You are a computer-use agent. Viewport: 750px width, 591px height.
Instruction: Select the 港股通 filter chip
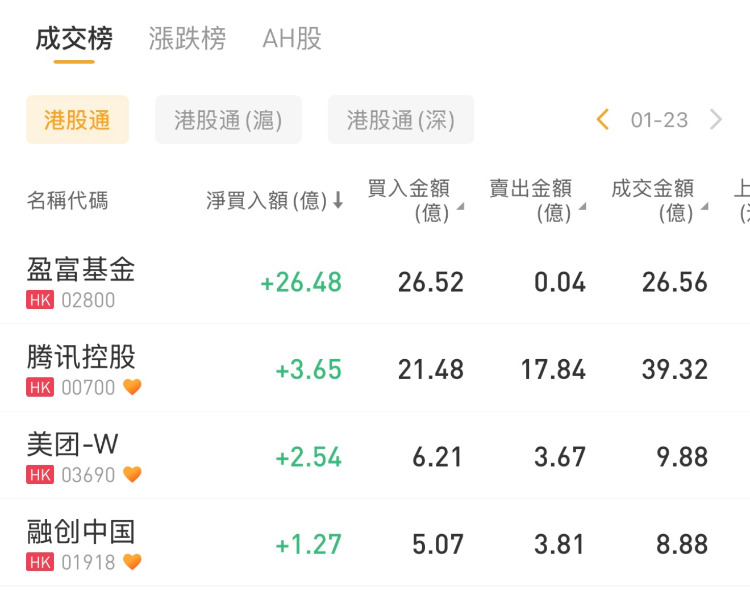[77, 120]
